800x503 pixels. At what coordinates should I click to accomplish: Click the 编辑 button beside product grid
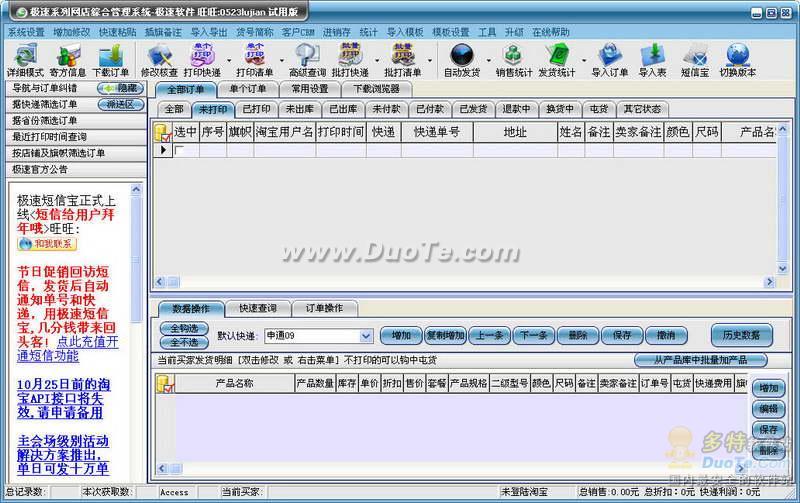(x=768, y=409)
